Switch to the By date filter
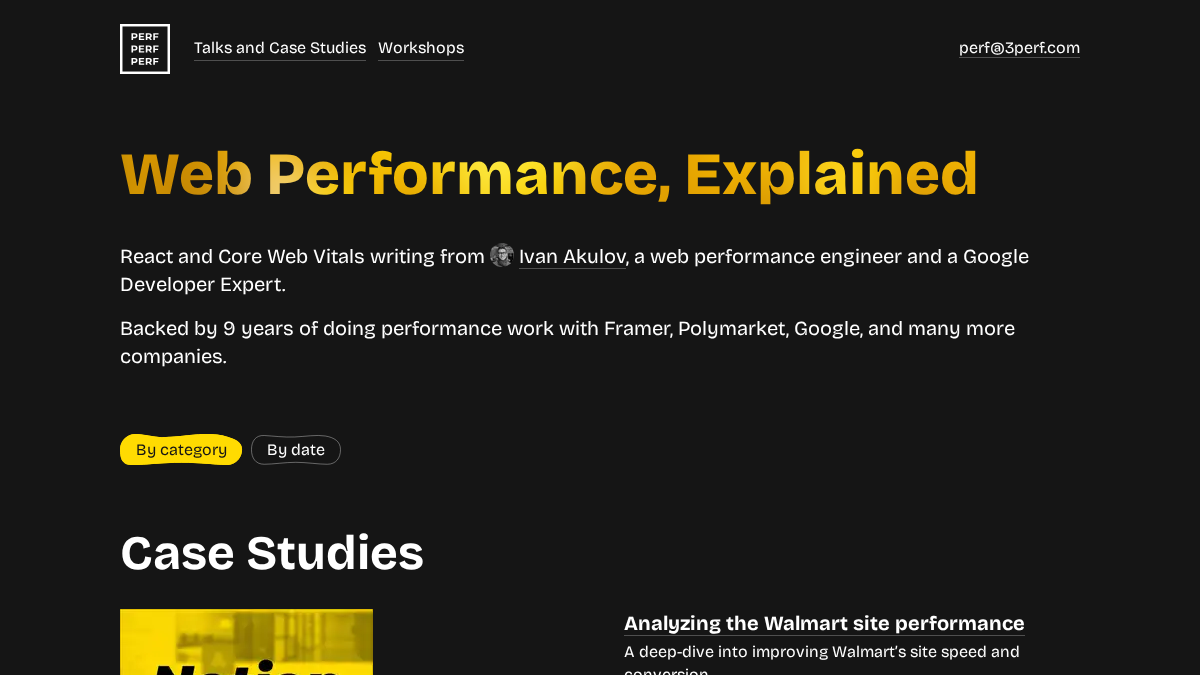Viewport: 1200px width, 675px height. [296, 450]
